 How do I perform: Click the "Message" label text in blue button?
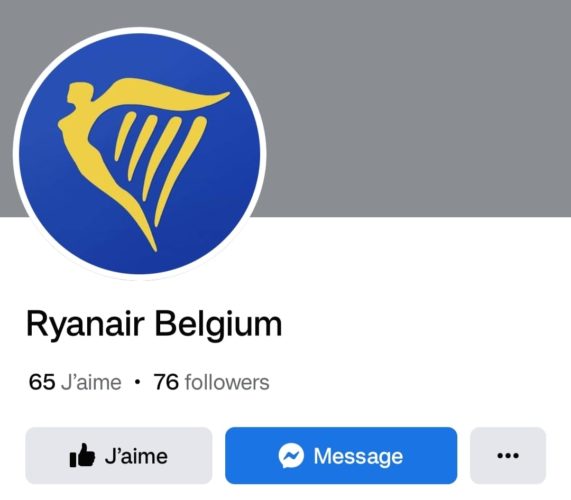point(358,456)
